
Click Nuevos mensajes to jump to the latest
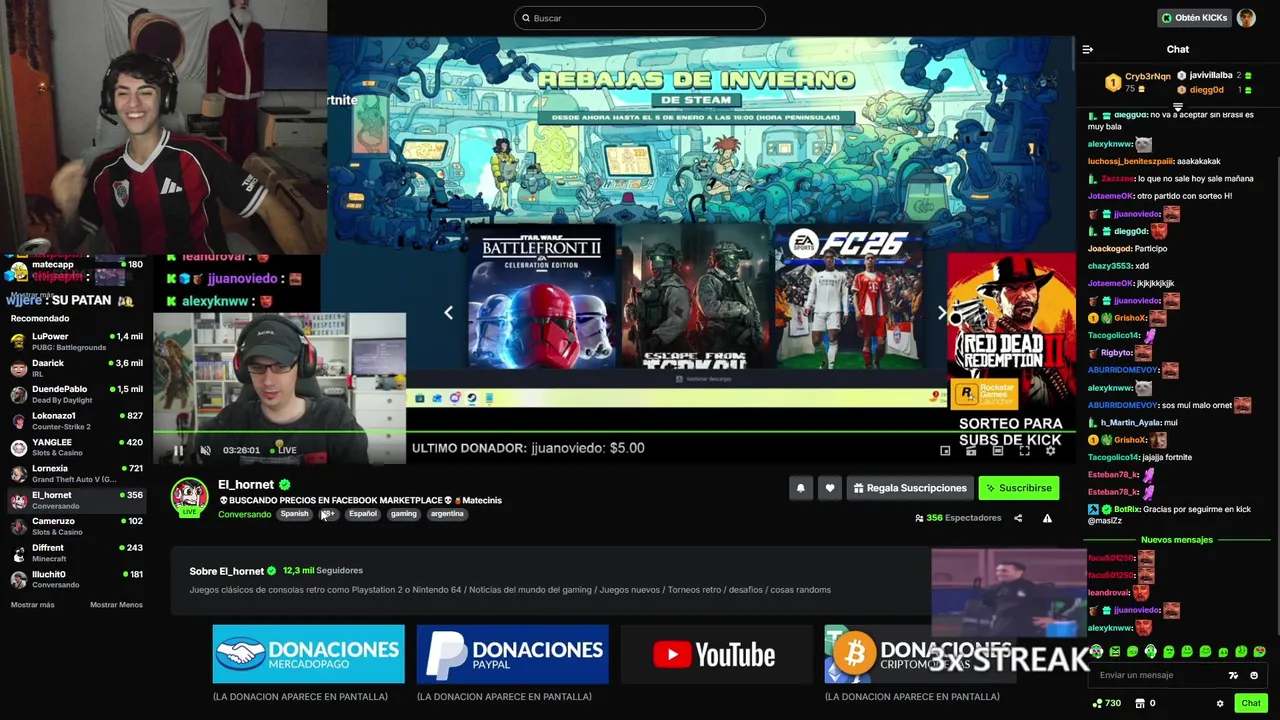click(x=1177, y=540)
